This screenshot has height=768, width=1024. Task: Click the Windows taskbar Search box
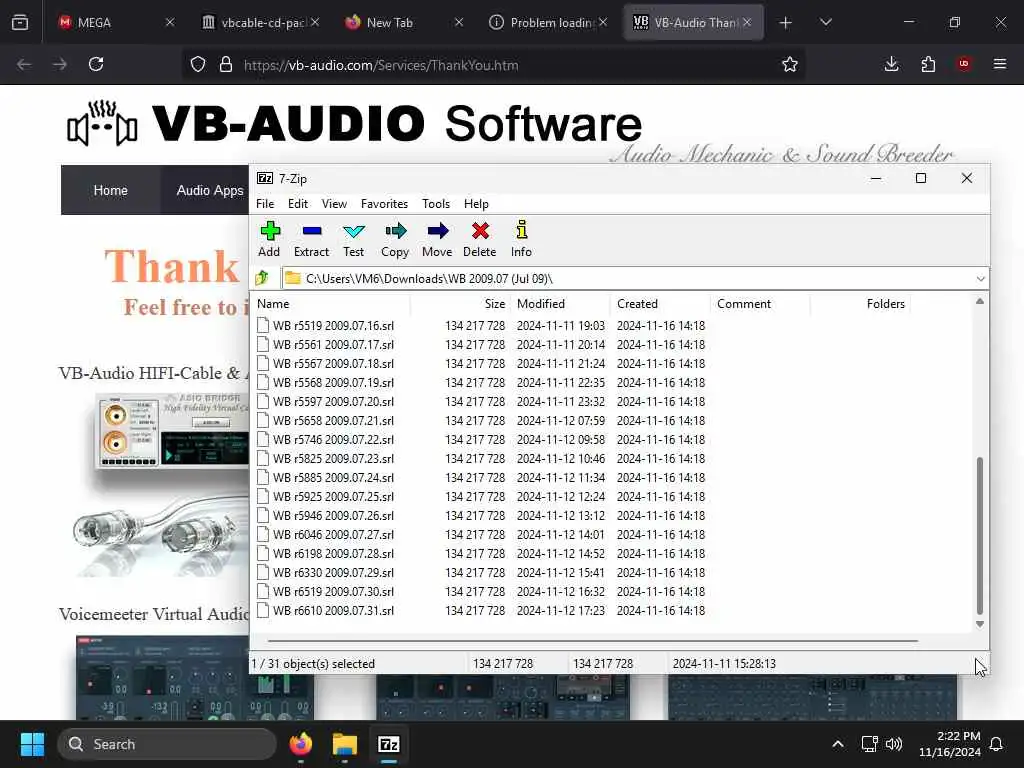[167, 744]
